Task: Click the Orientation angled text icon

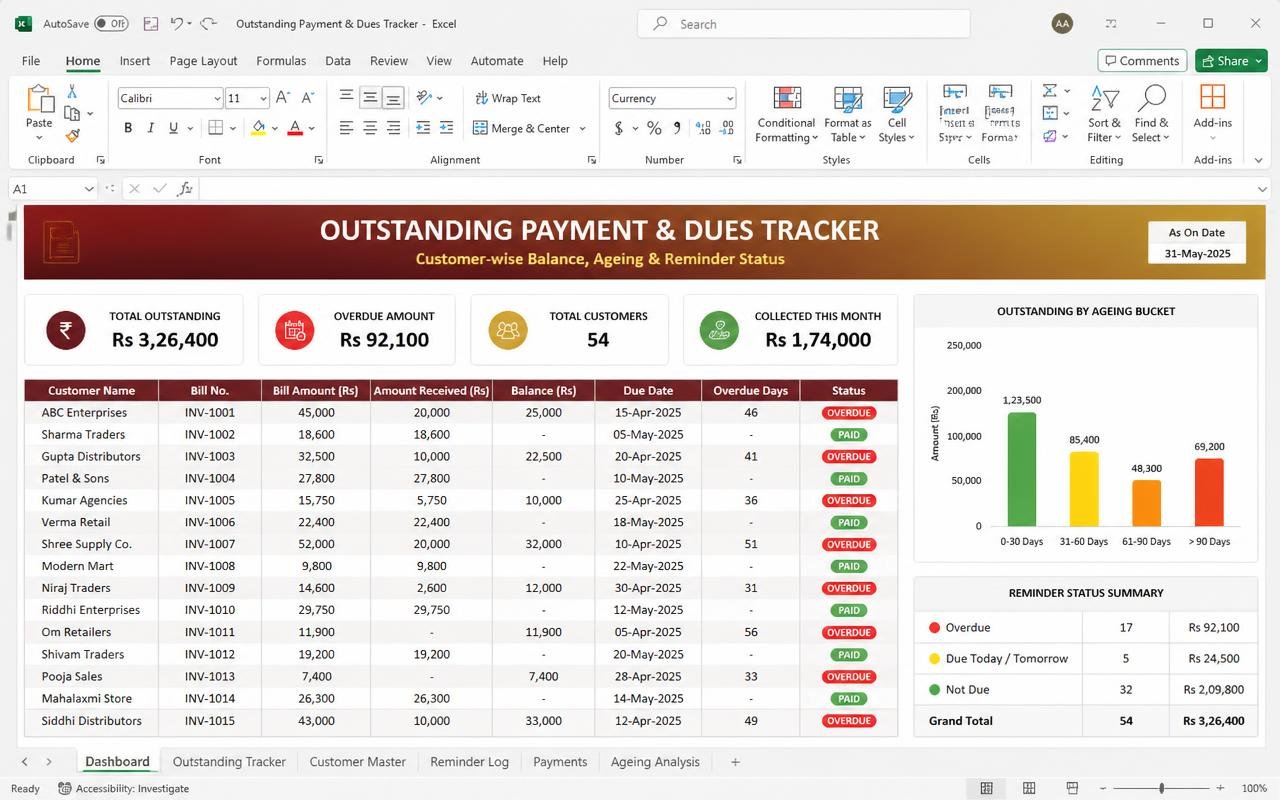Action: pyautogui.click(x=424, y=98)
